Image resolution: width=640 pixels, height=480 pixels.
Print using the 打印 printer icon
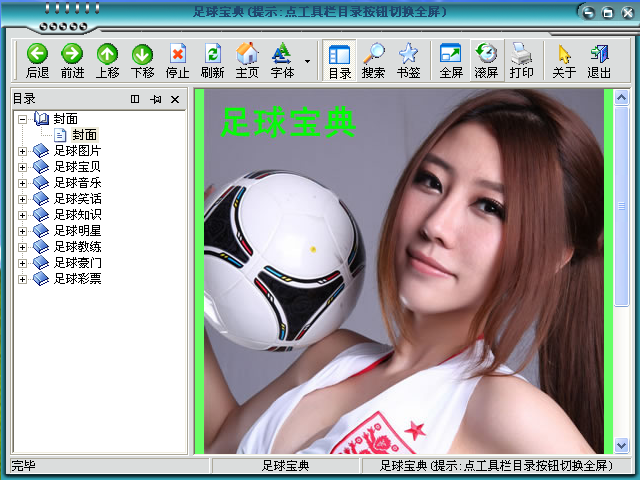point(521,53)
